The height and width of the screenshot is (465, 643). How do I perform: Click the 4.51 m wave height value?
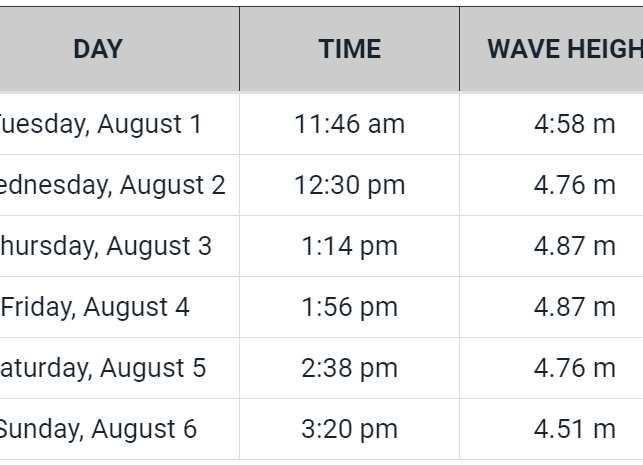[x=574, y=429]
